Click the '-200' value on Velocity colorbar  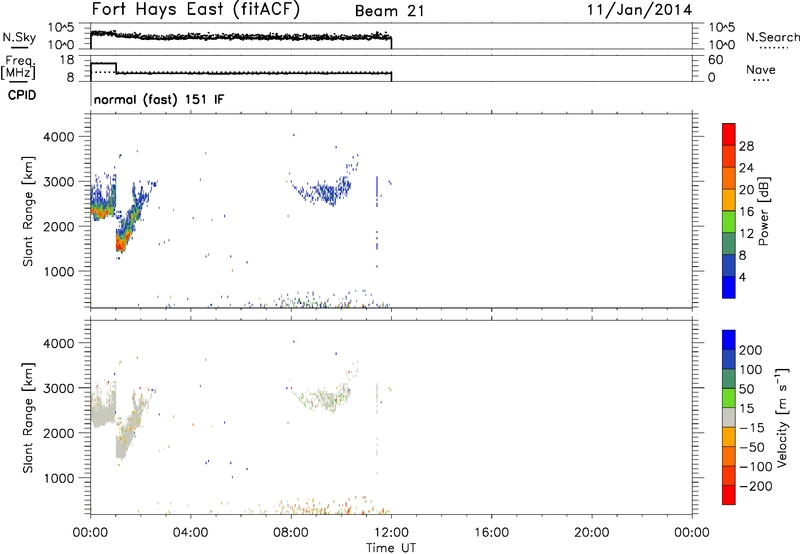pos(755,486)
